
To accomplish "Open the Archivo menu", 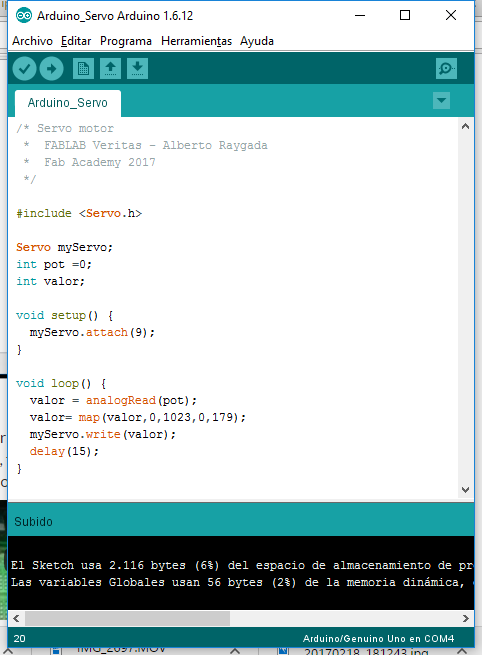I will pos(33,41).
